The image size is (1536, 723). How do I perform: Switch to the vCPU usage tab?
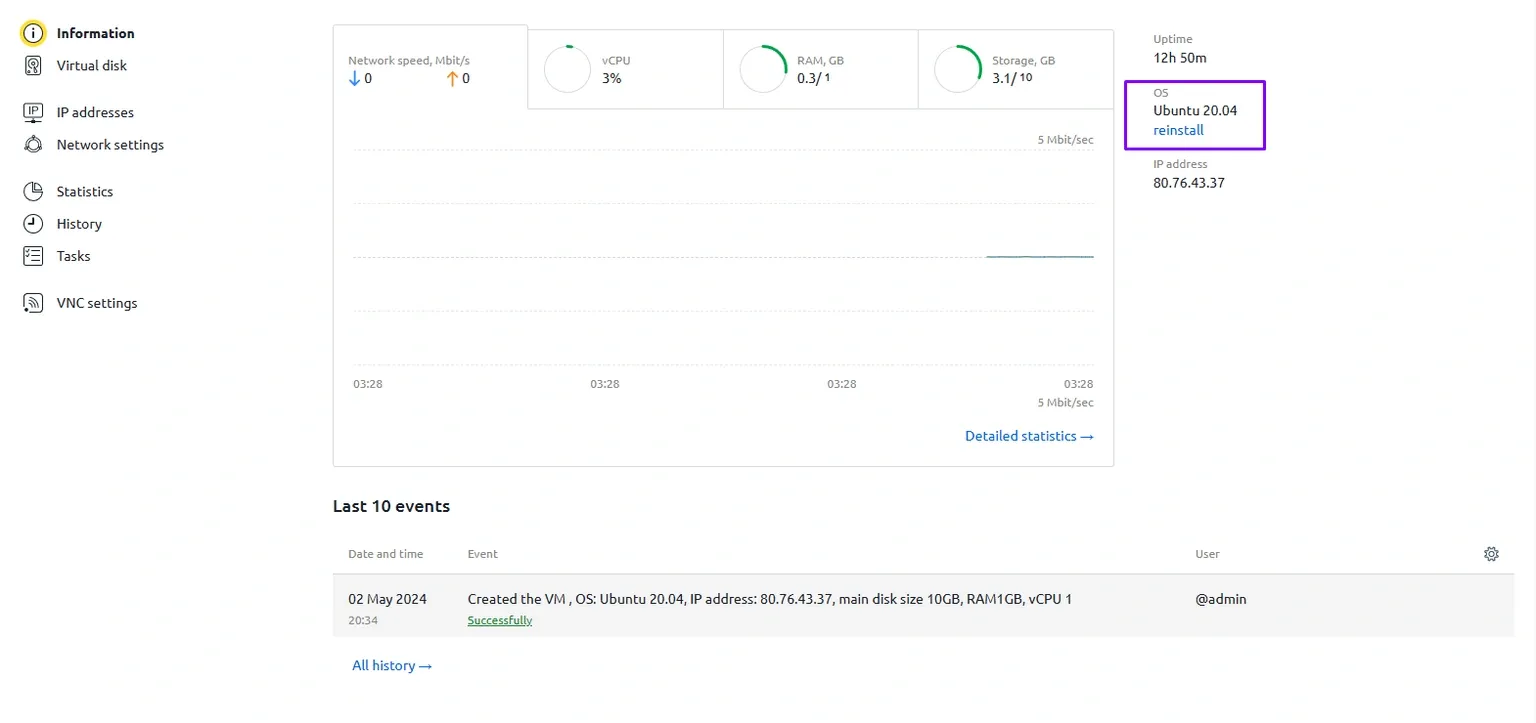625,69
